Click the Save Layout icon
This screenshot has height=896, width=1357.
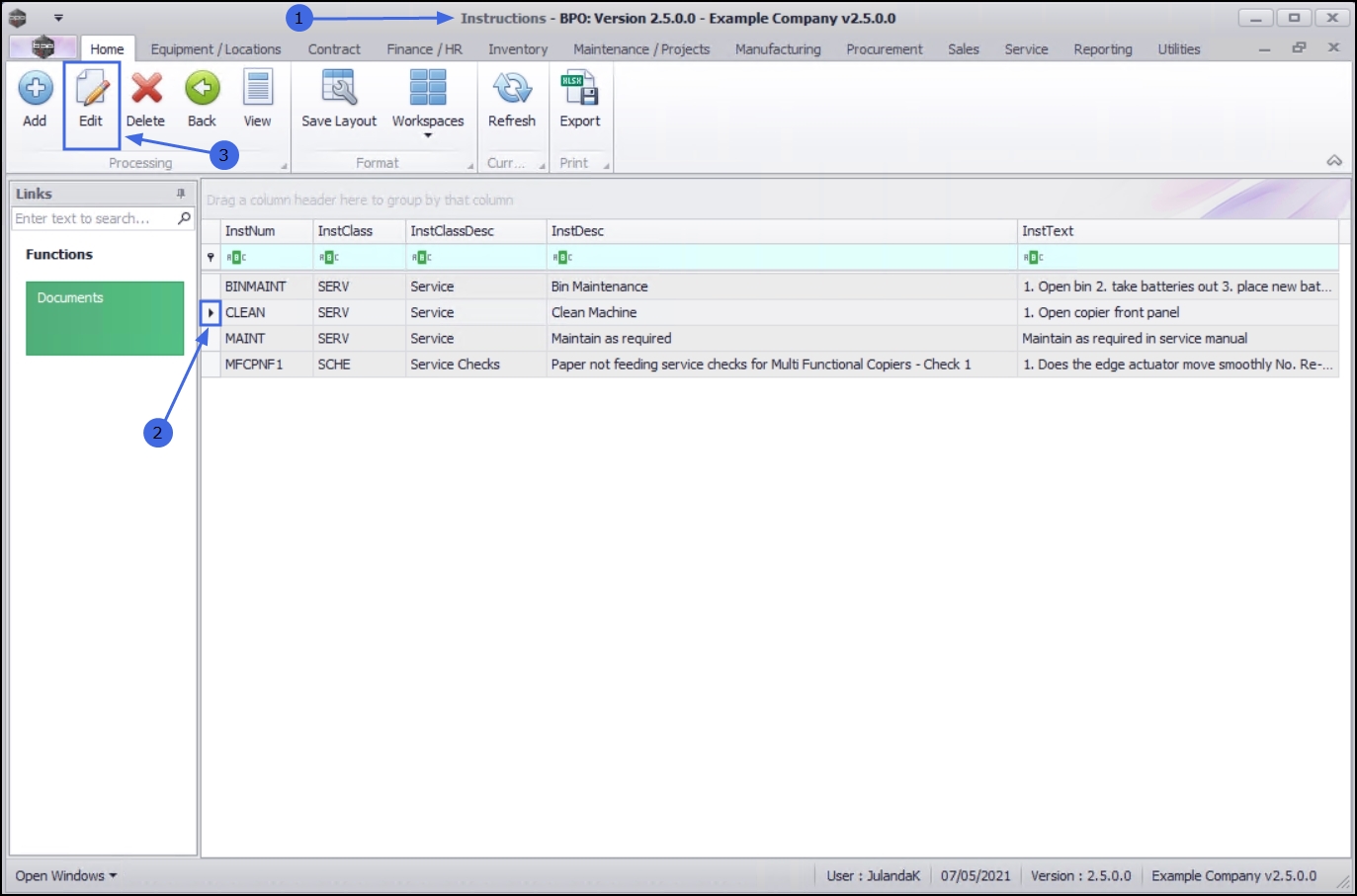click(x=339, y=88)
